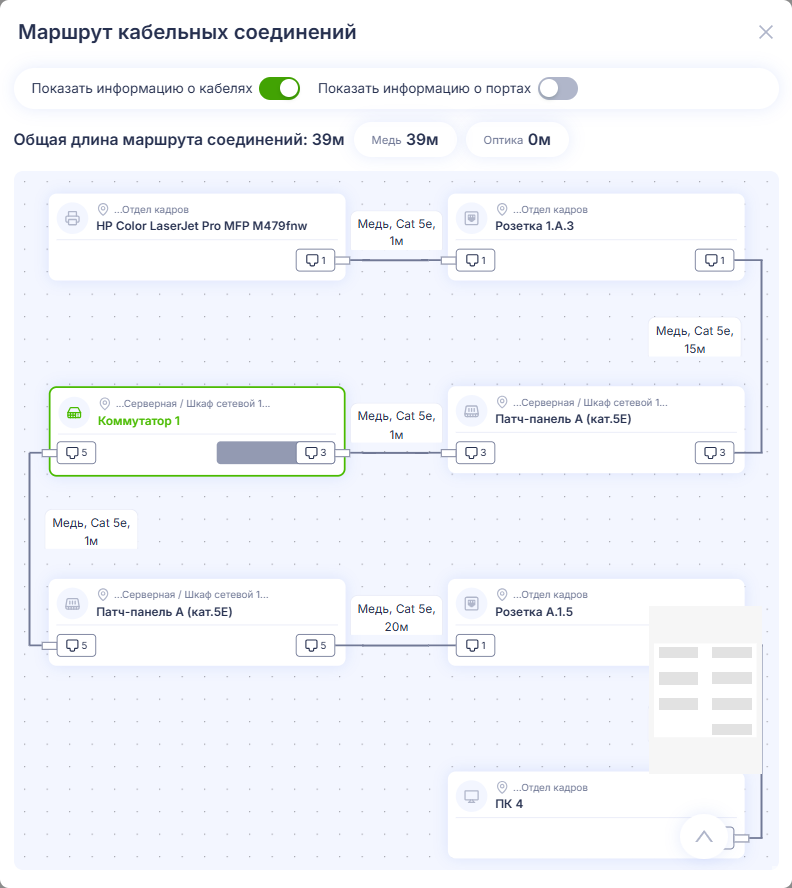The height and width of the screenshot is (888, 792).
Task: Click the socket icon on Розетка 1.A.3 card
Action: [x=471, y=218]
